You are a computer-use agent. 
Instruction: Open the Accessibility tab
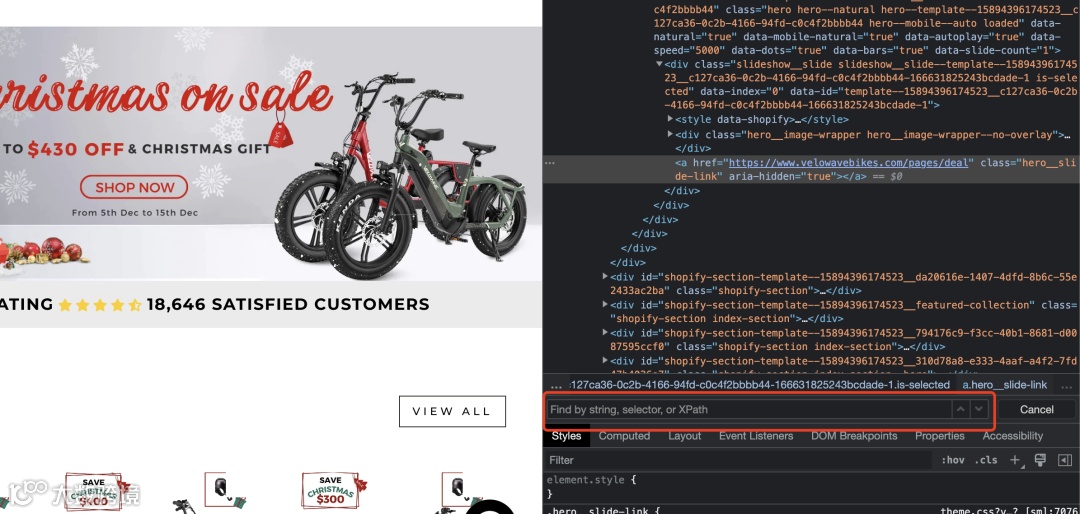[x=1012, y=436]
